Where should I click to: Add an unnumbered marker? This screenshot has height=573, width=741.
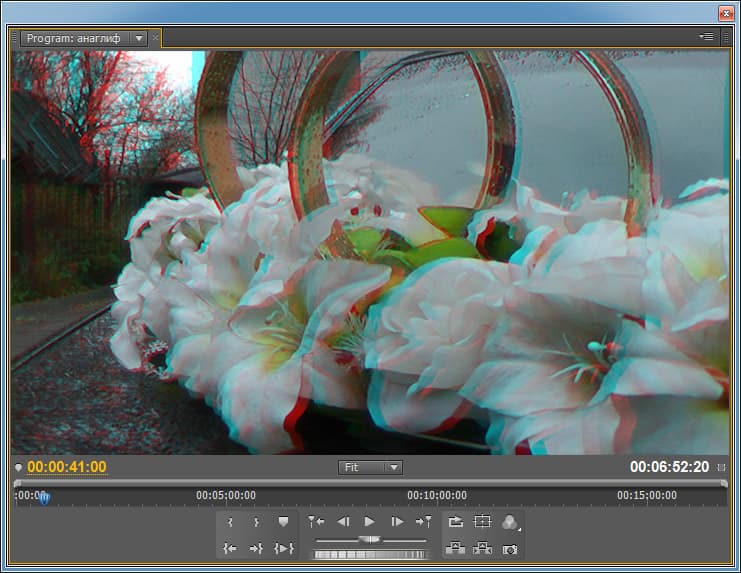coord(283,522)
